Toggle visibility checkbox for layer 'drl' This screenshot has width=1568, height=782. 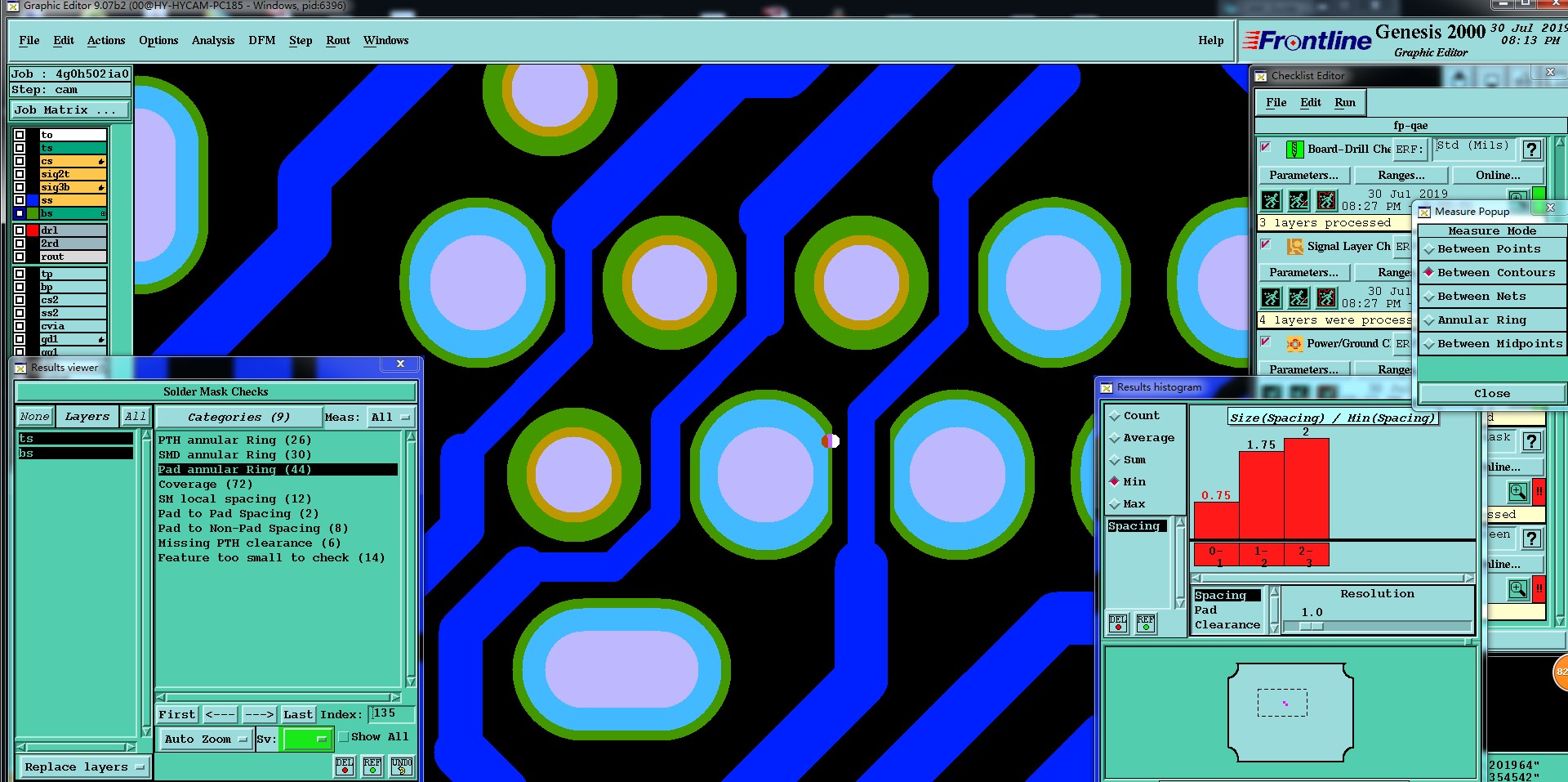tap(20, 230)
